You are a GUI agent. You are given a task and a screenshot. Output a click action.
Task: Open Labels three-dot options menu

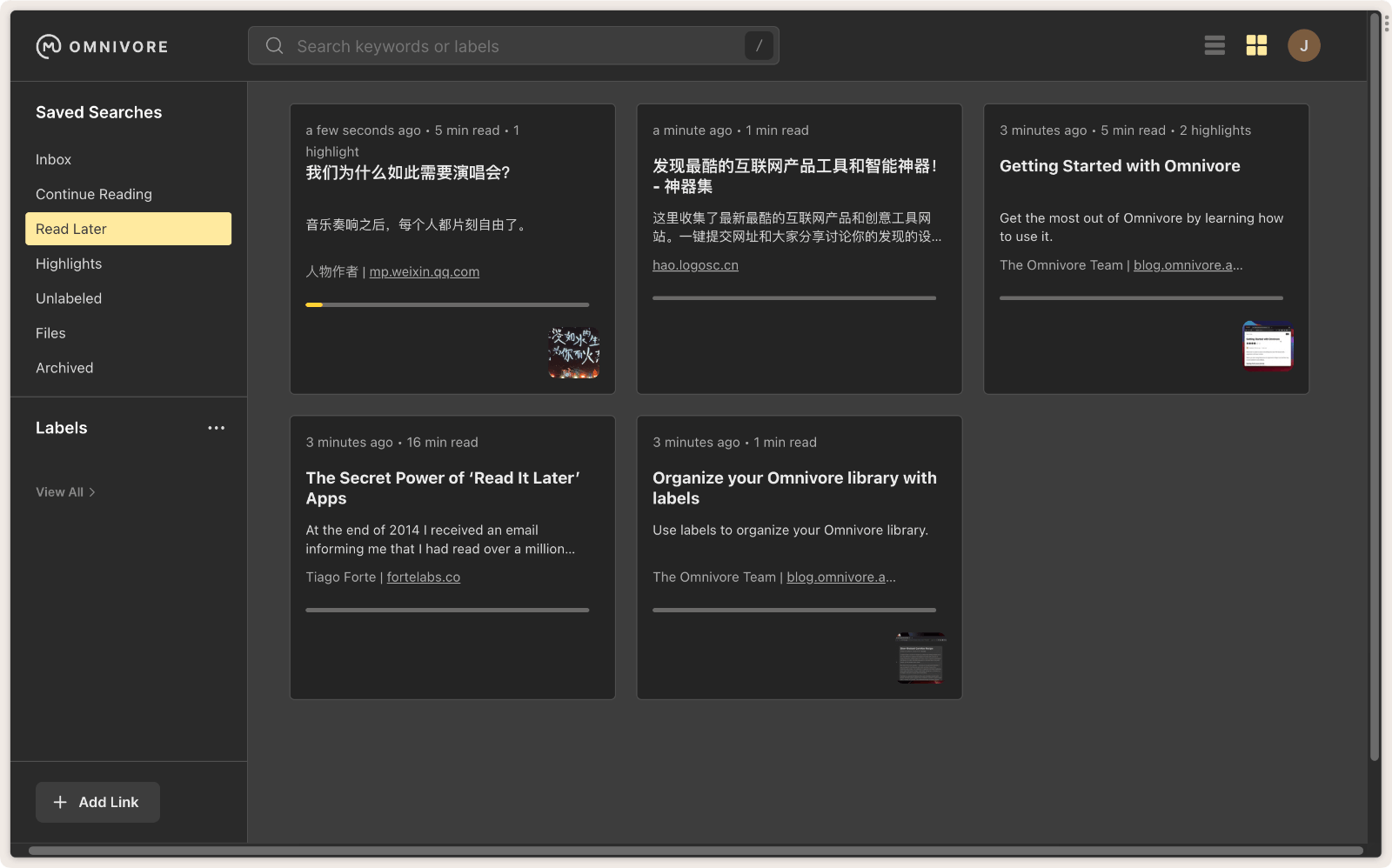pyautogui.click(x=216, y=428)
